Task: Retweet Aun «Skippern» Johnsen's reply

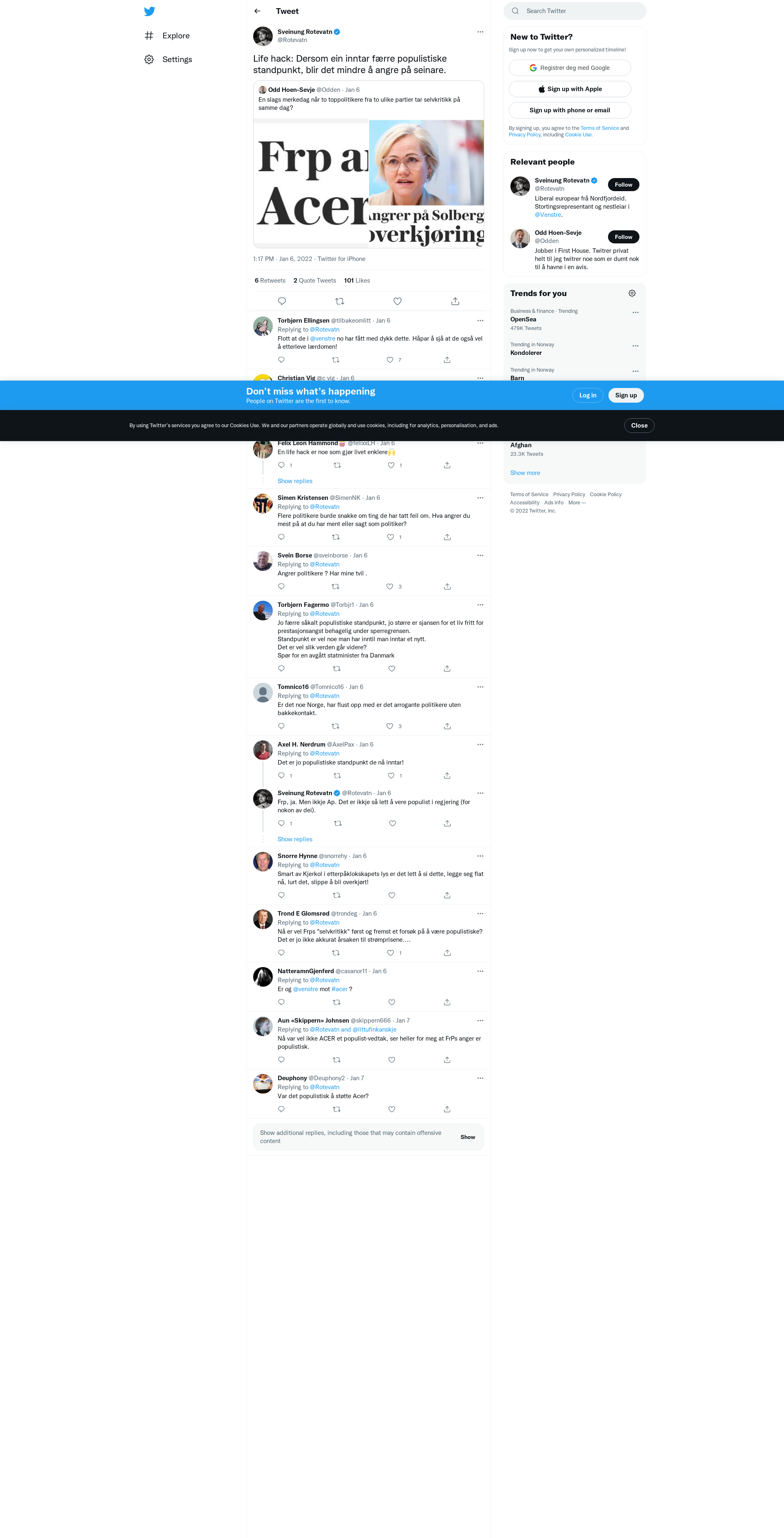Action: [337, 1060]
